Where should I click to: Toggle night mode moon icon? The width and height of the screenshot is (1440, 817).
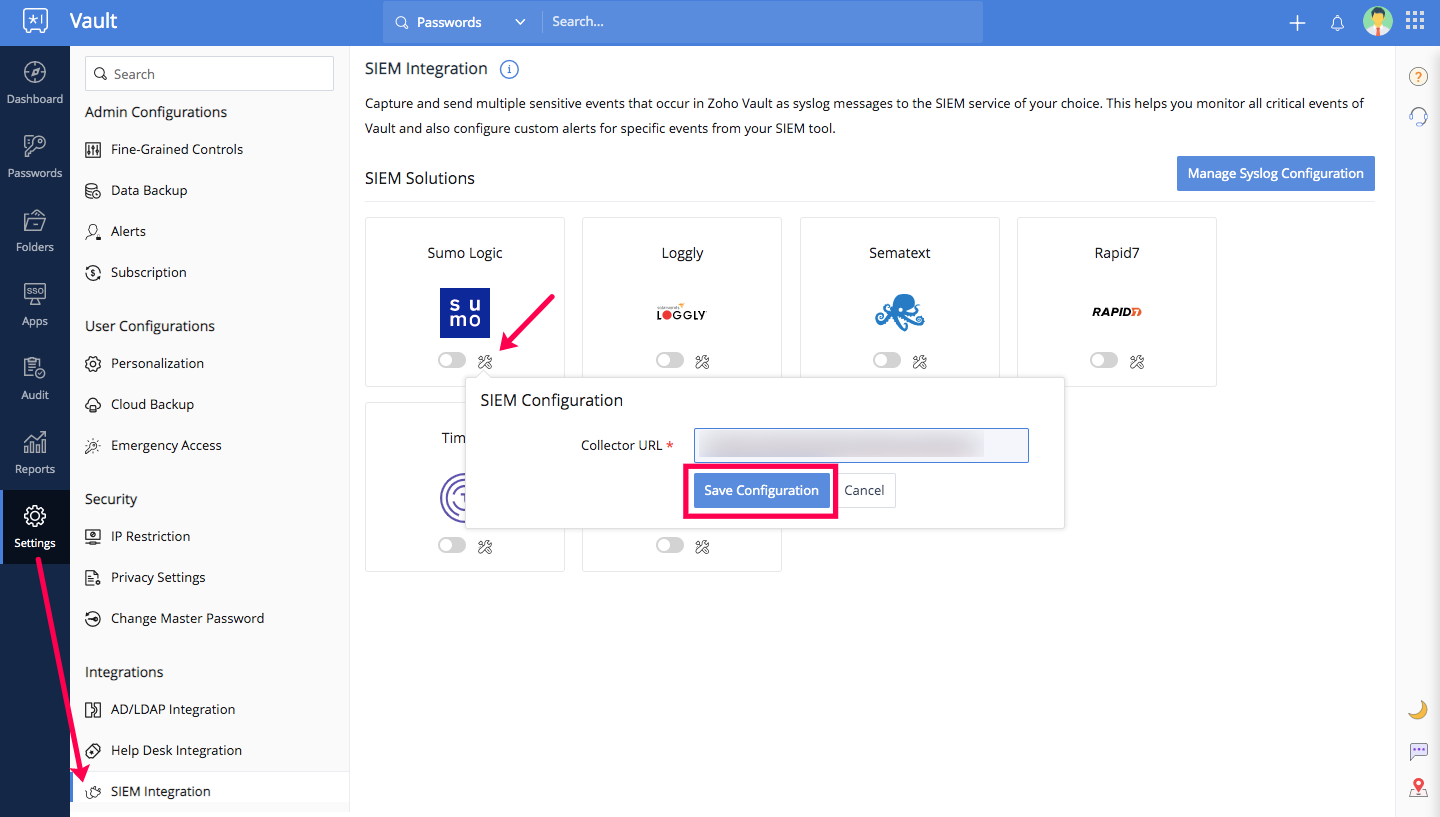click(1417, 710)
